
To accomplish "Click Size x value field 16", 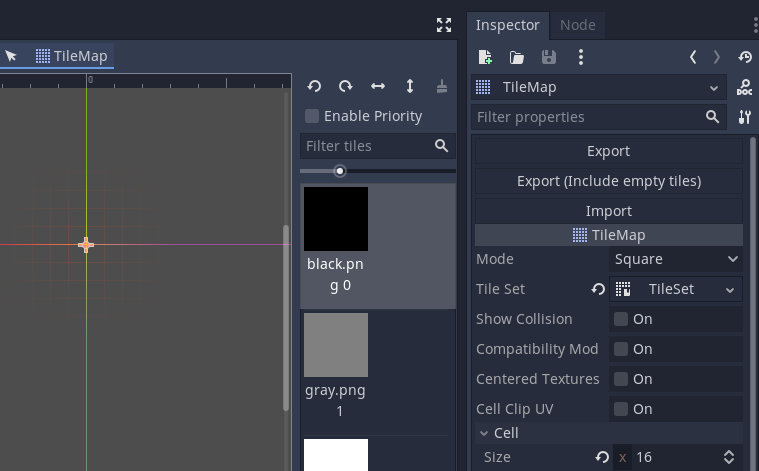I will (677, 457).
